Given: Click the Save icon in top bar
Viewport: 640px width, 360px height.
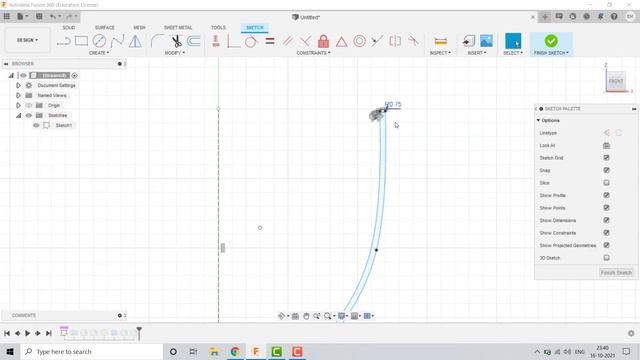Looking at the screenshot, I should [39, 17].
